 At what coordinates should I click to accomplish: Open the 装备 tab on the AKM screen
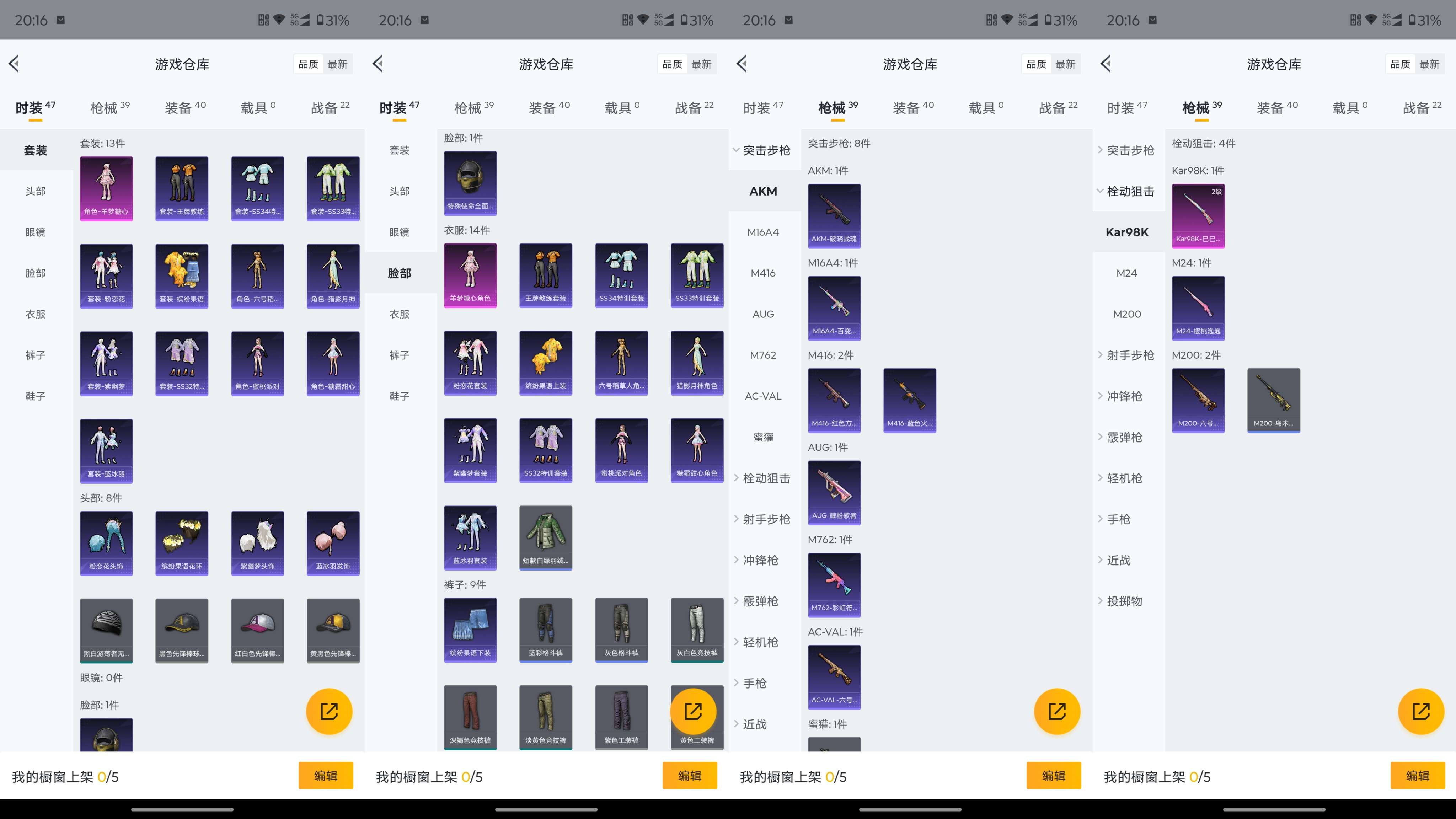tap(914, 107)
